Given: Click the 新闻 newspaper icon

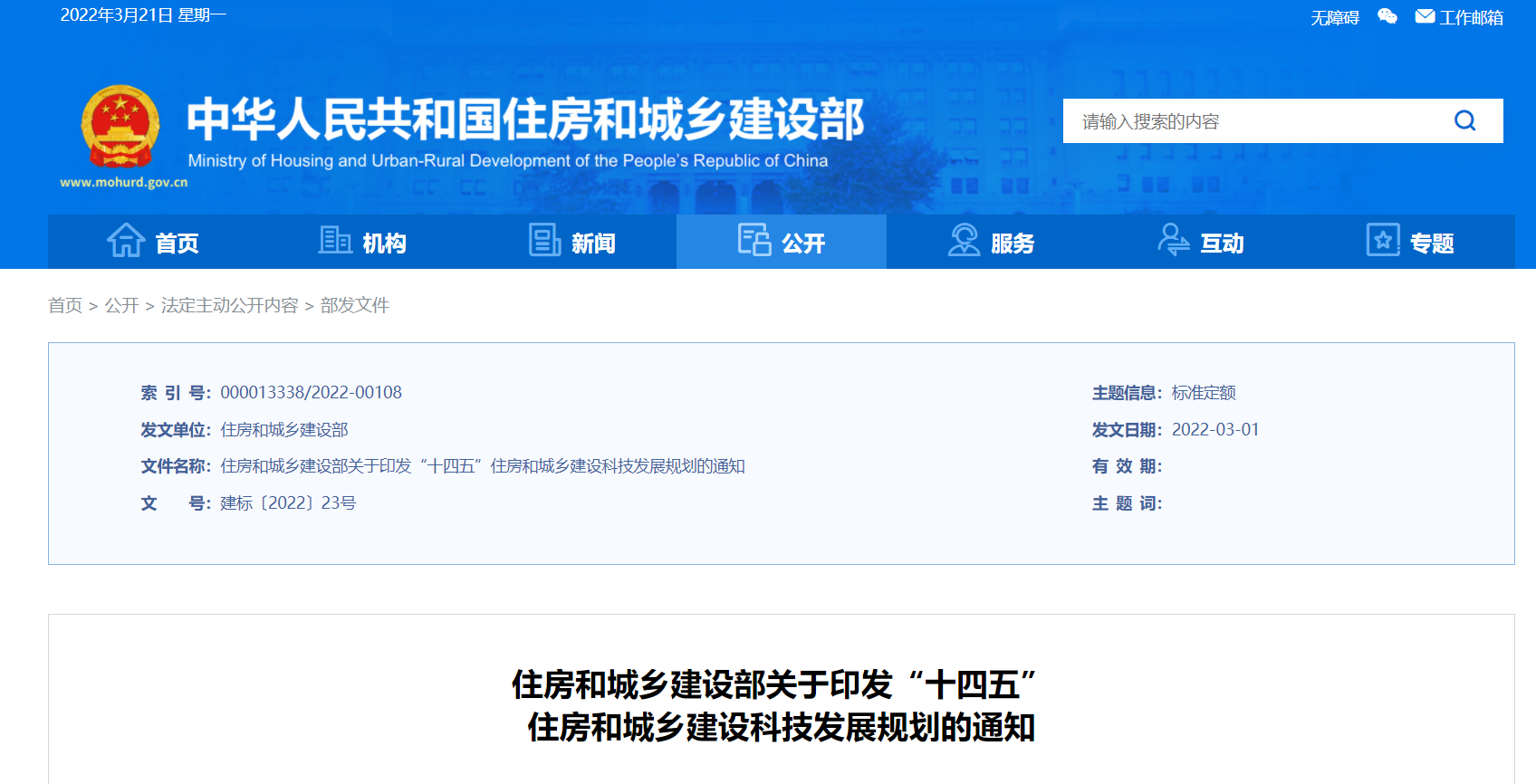Looking at the screenshot, I should tap(544, 241).
